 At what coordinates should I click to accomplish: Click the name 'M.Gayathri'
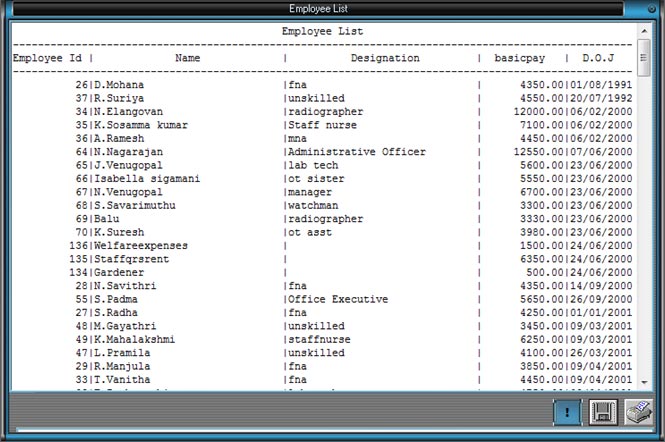pos(125,326)
